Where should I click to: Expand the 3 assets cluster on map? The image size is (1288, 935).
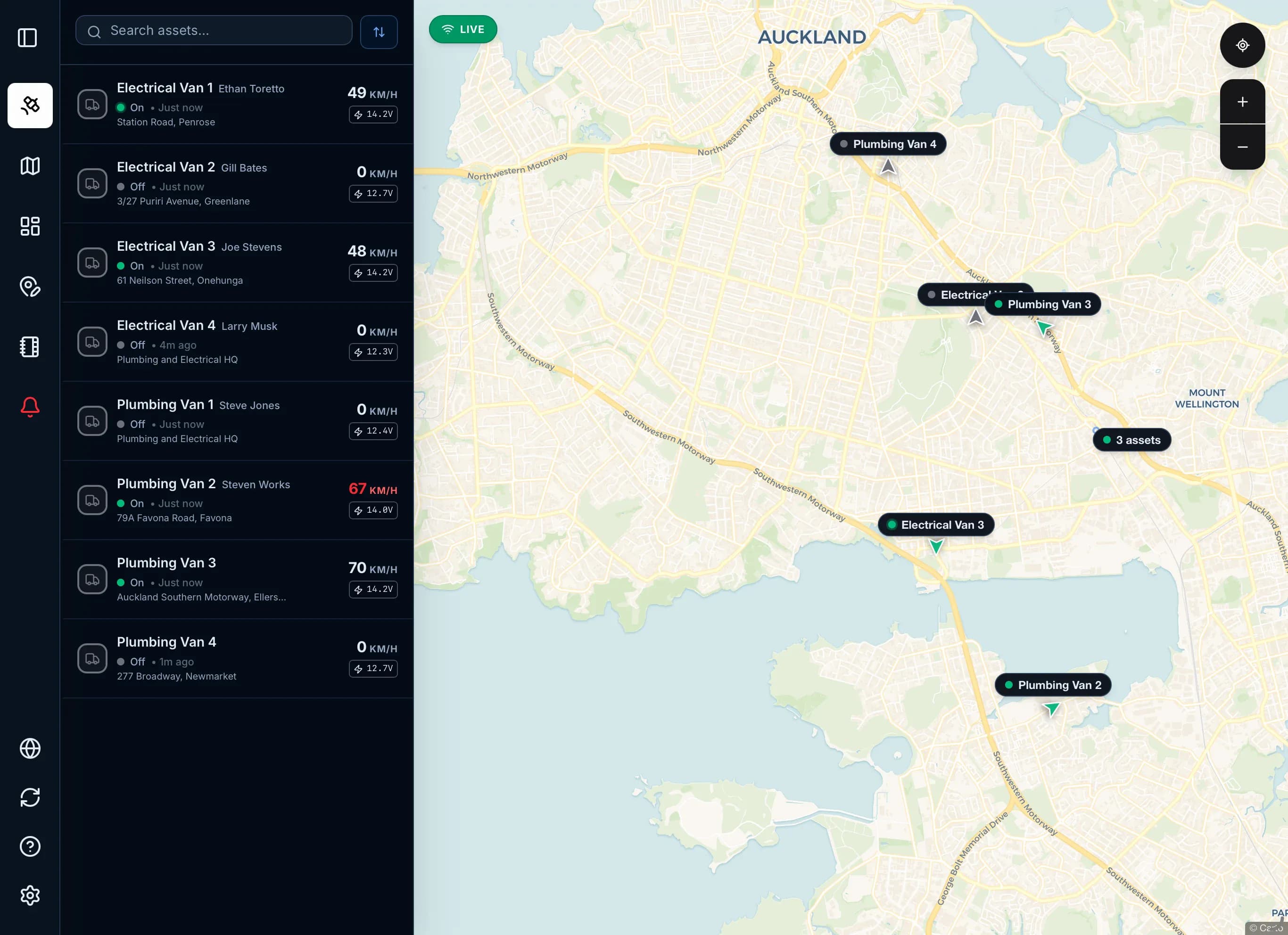[1132, 440]
